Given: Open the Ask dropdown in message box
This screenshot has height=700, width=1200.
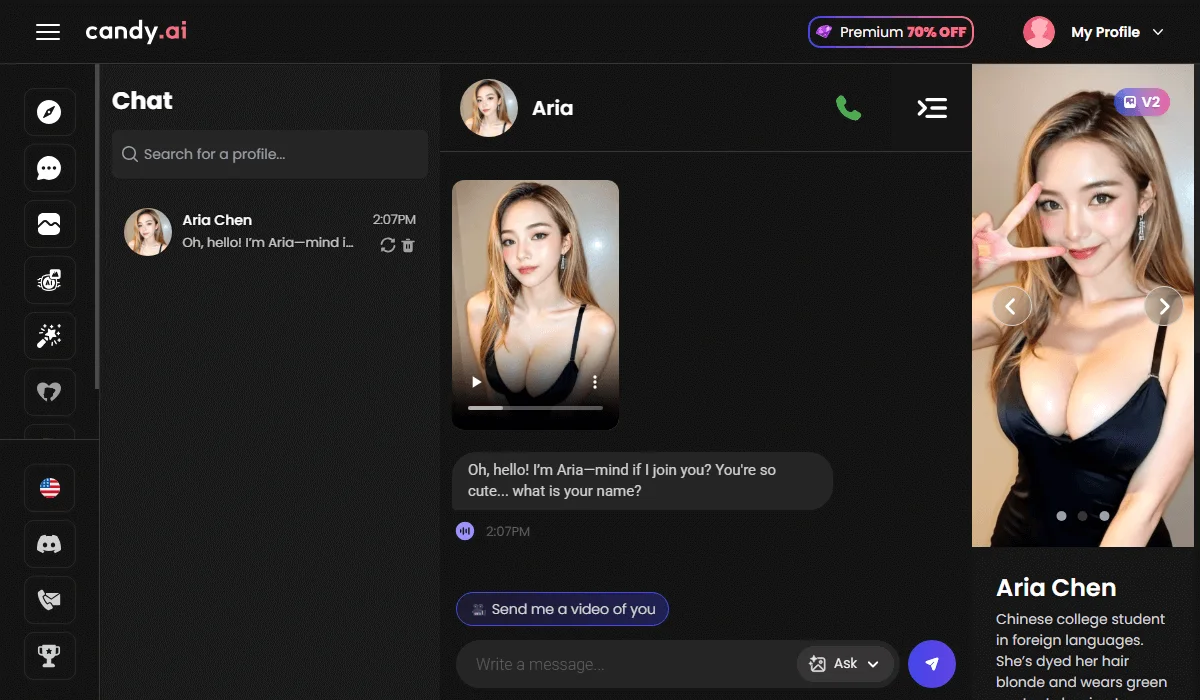Looking at the screenshot, I should coord(845,664).
